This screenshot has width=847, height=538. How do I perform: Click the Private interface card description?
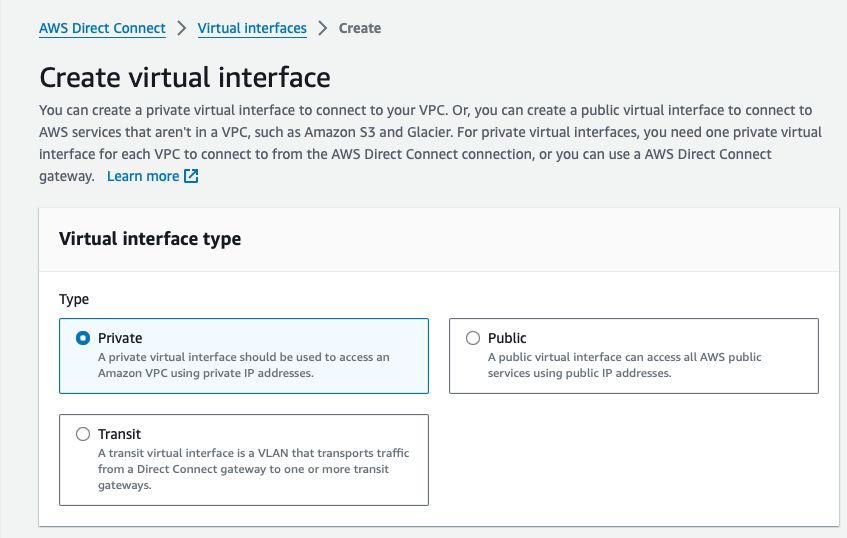(x=244, y=365)
